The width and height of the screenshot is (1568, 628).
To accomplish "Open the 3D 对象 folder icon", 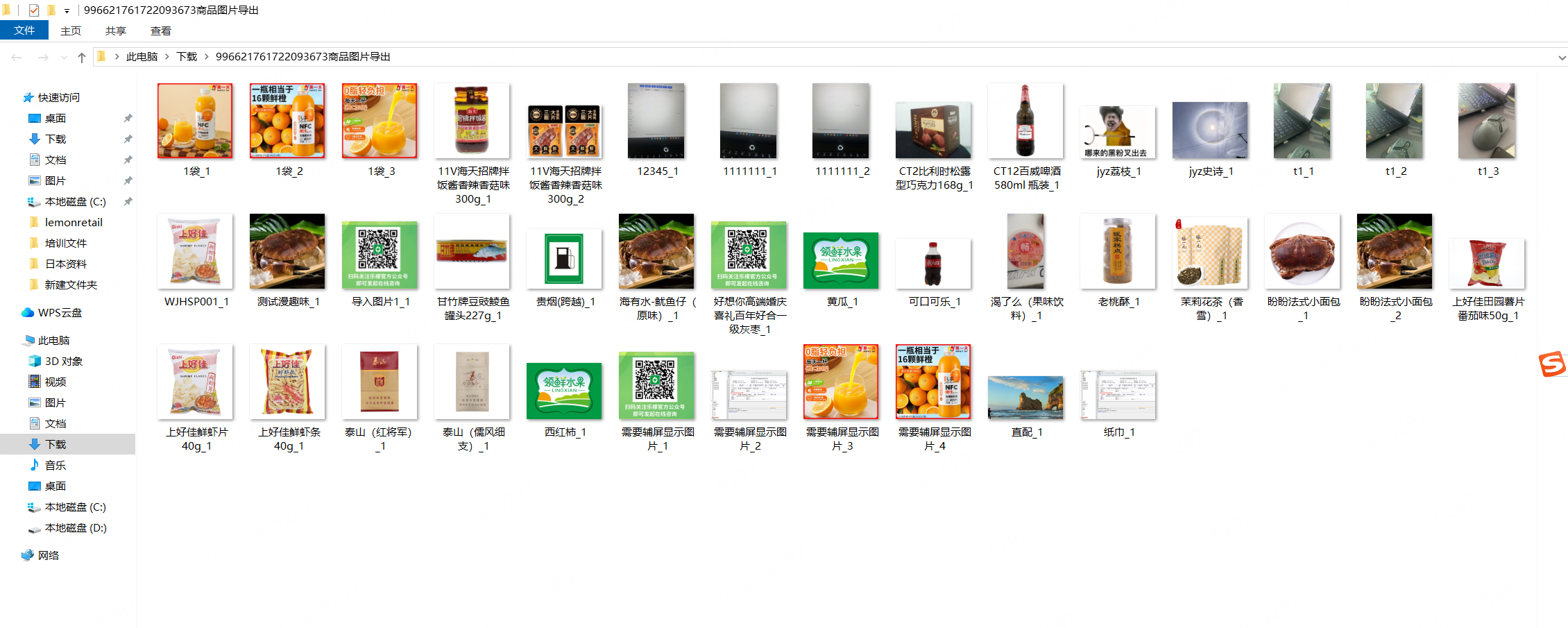I will [x=35, y=361].
